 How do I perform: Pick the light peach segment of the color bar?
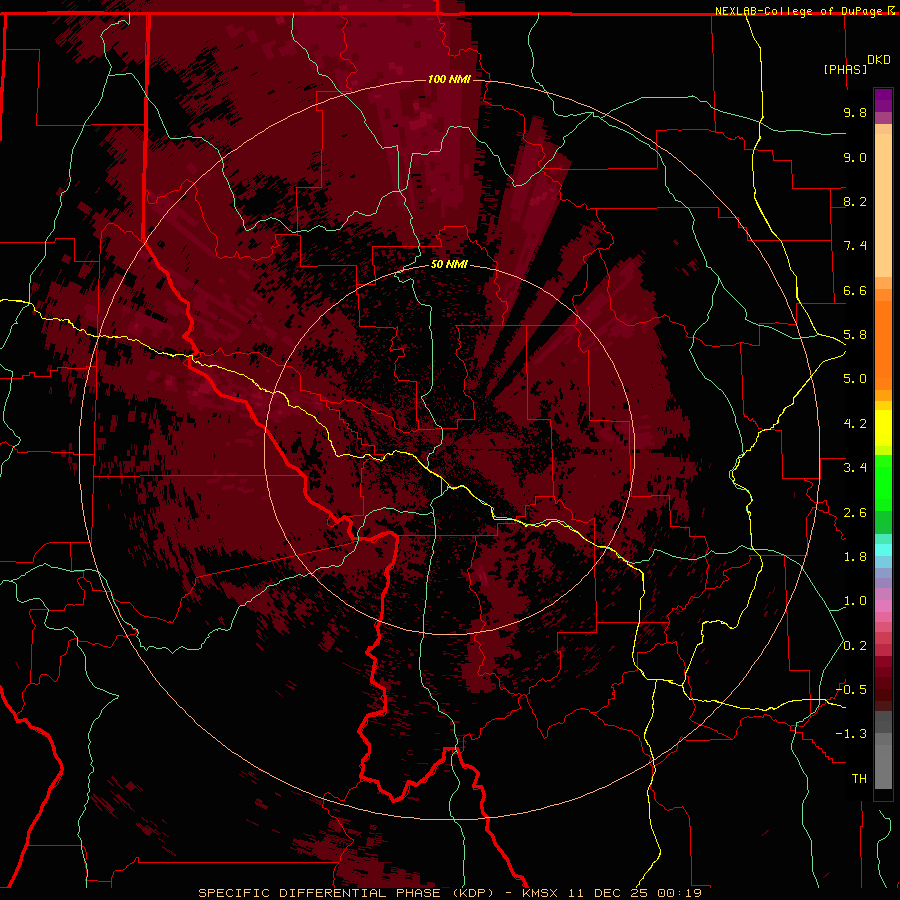click(883, 207)
